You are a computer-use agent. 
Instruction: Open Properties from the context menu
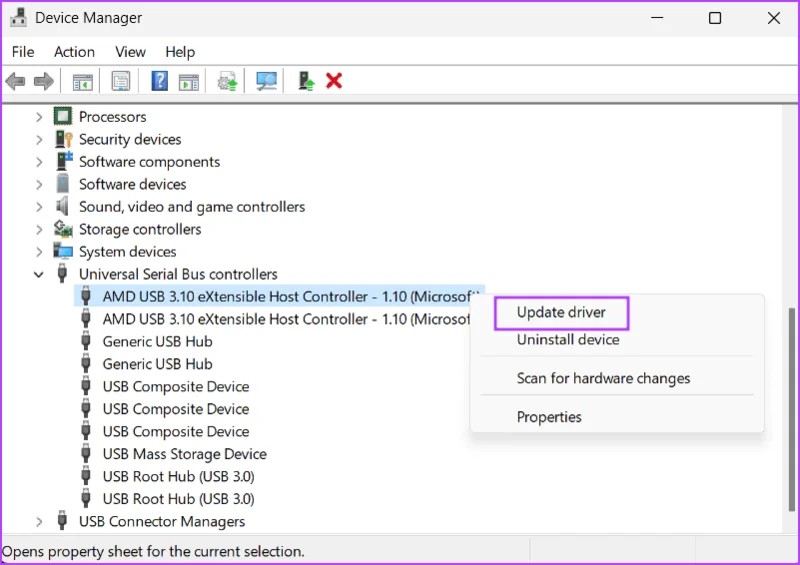[x=549, y=417]
